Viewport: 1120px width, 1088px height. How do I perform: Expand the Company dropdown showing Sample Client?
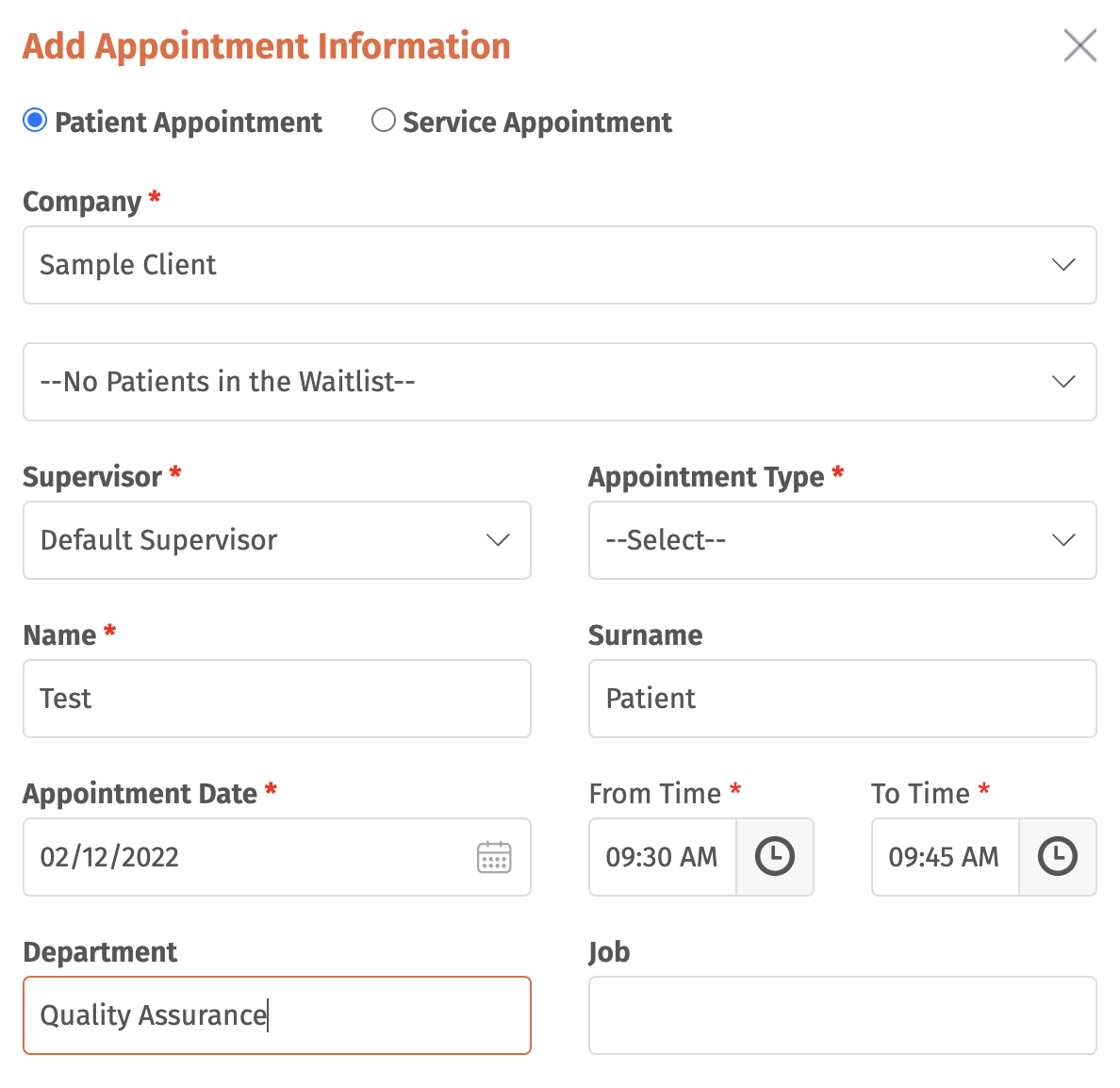click(559, 265)
